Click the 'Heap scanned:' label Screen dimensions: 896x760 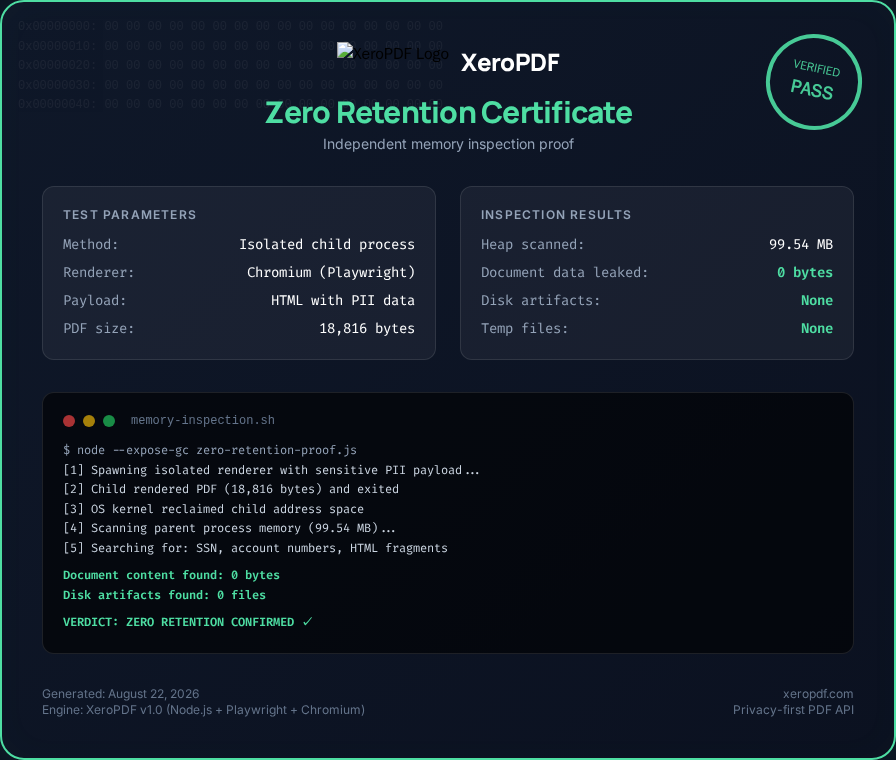pos(533,245)
